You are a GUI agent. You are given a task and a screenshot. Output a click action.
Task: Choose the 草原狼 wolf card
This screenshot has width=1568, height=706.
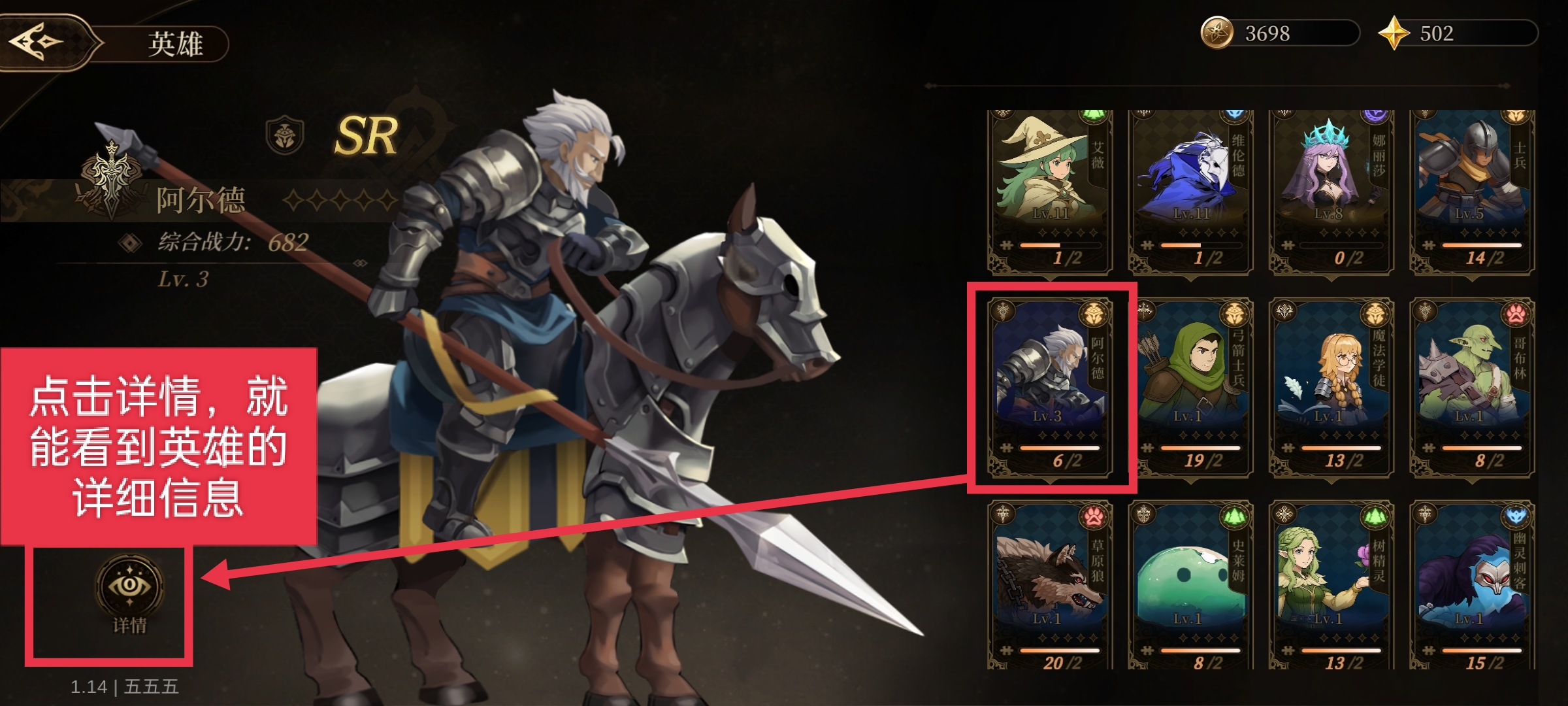1049,585
